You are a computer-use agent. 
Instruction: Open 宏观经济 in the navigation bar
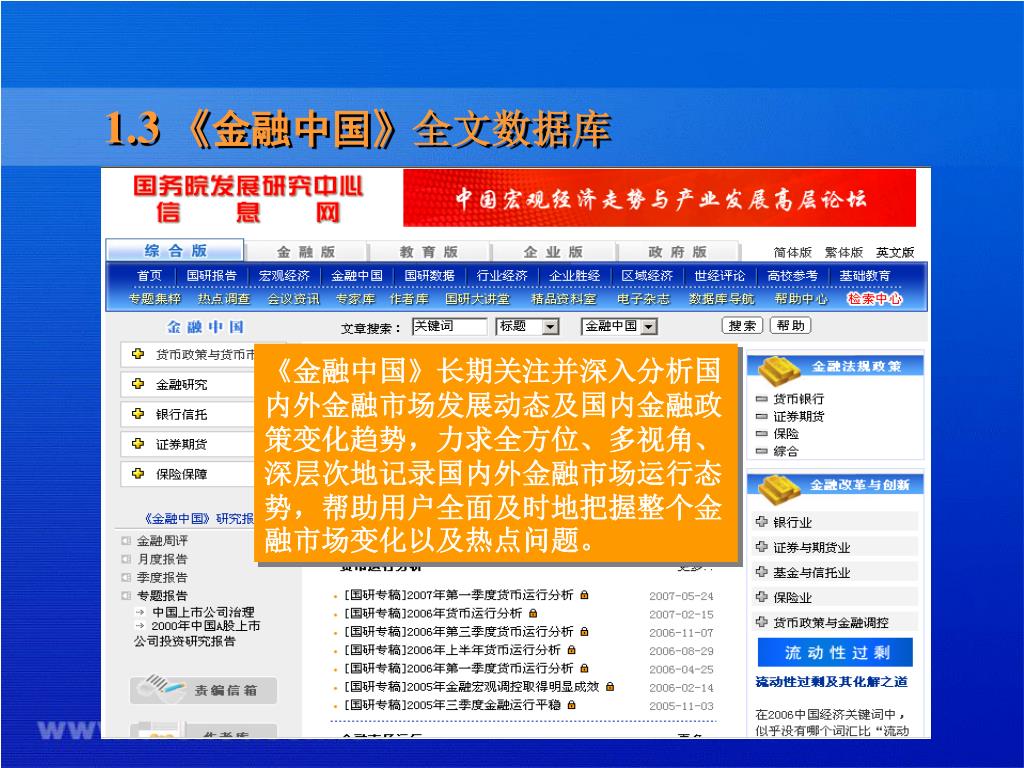click(284, 276)
